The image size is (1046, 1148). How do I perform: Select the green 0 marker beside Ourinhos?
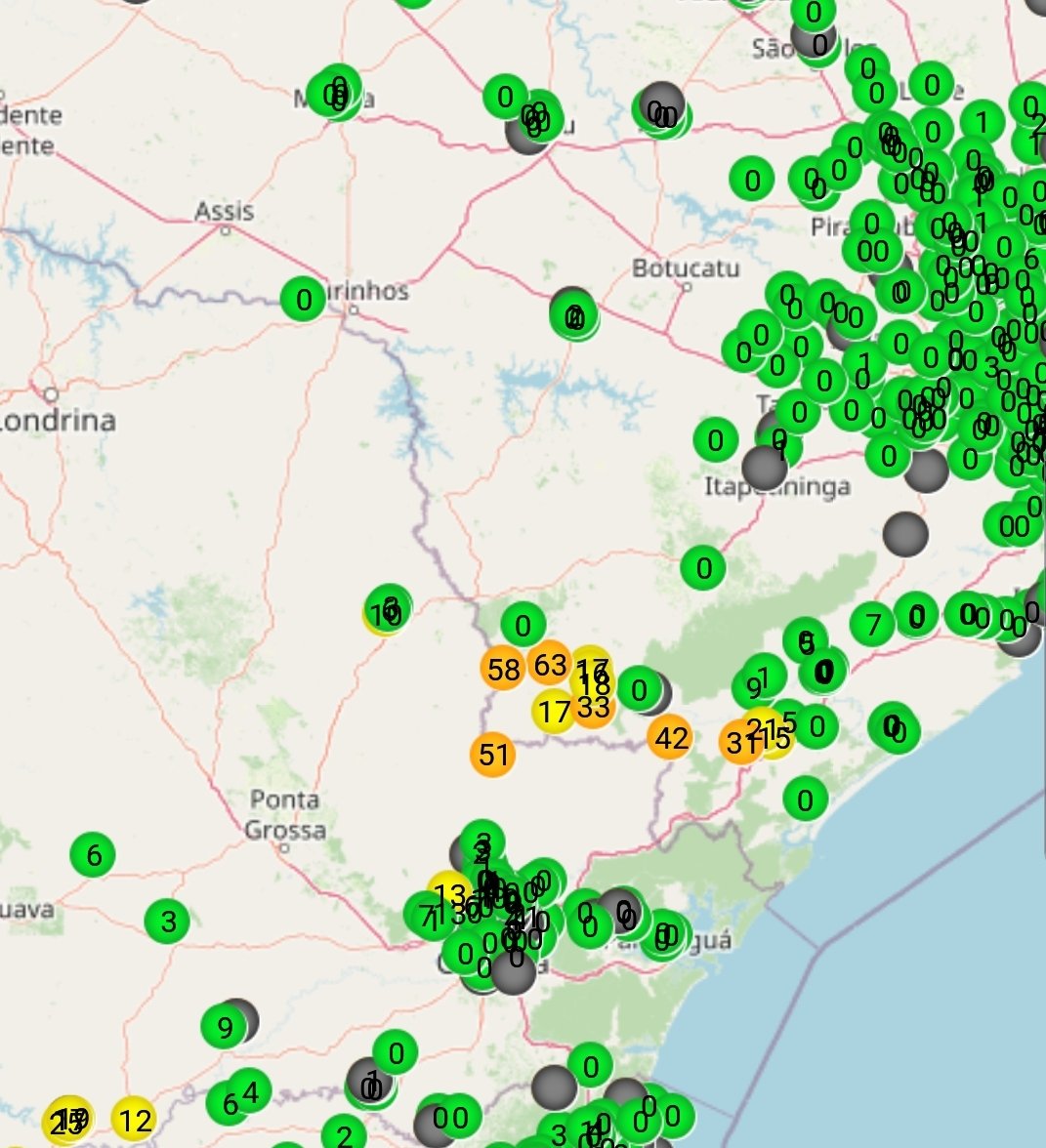point(303,299)
